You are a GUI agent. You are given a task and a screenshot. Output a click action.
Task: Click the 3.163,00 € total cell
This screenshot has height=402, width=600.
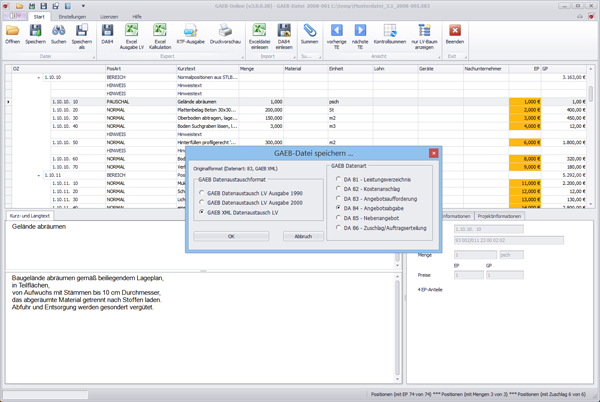pyautogui.click(x=564, y=77)
